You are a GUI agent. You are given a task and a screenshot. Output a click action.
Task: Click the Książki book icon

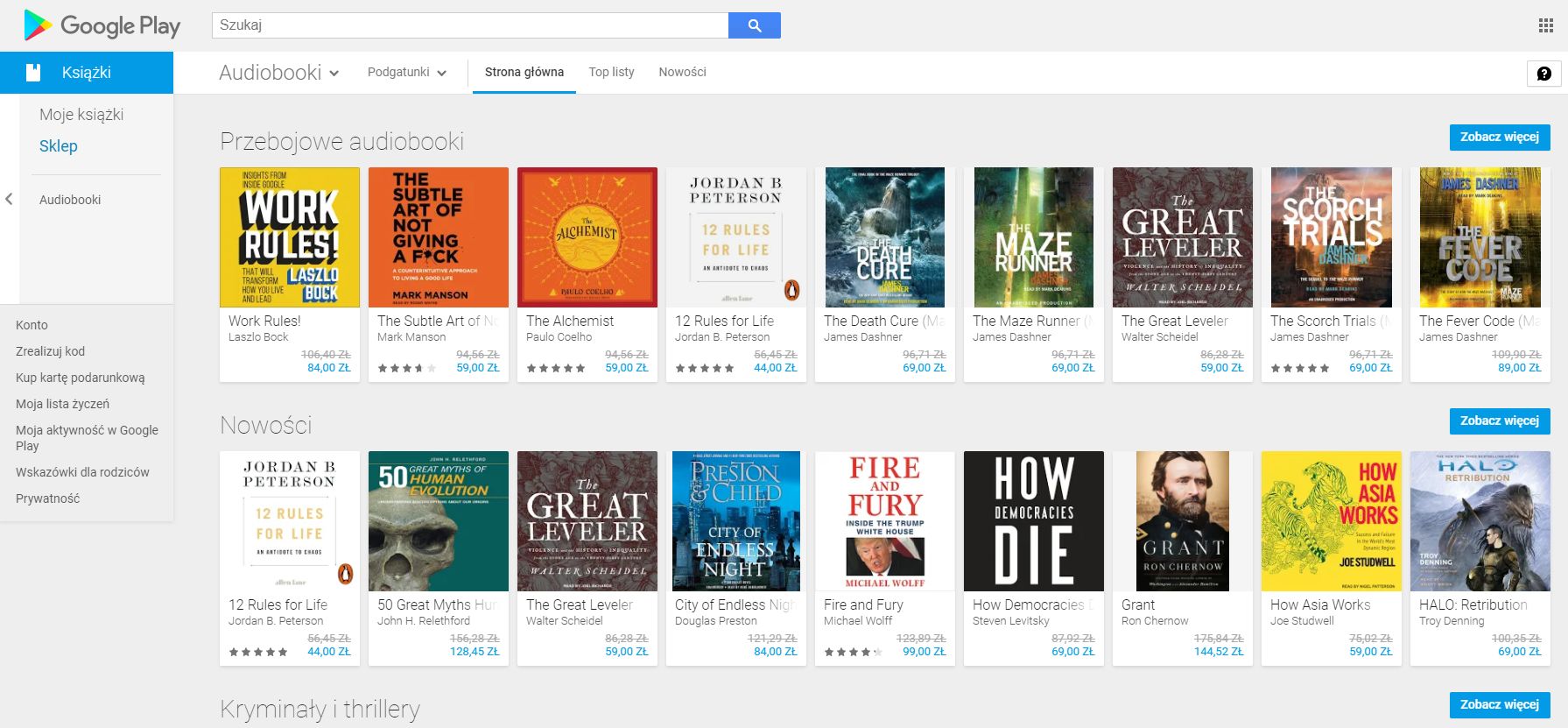[x=33, y=73]
